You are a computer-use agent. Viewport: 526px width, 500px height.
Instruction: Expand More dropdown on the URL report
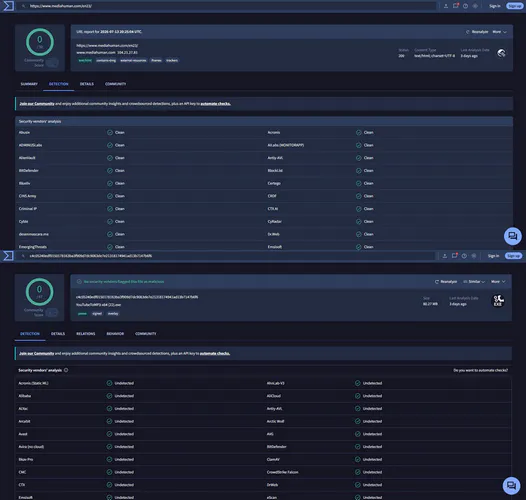point(499,32)
